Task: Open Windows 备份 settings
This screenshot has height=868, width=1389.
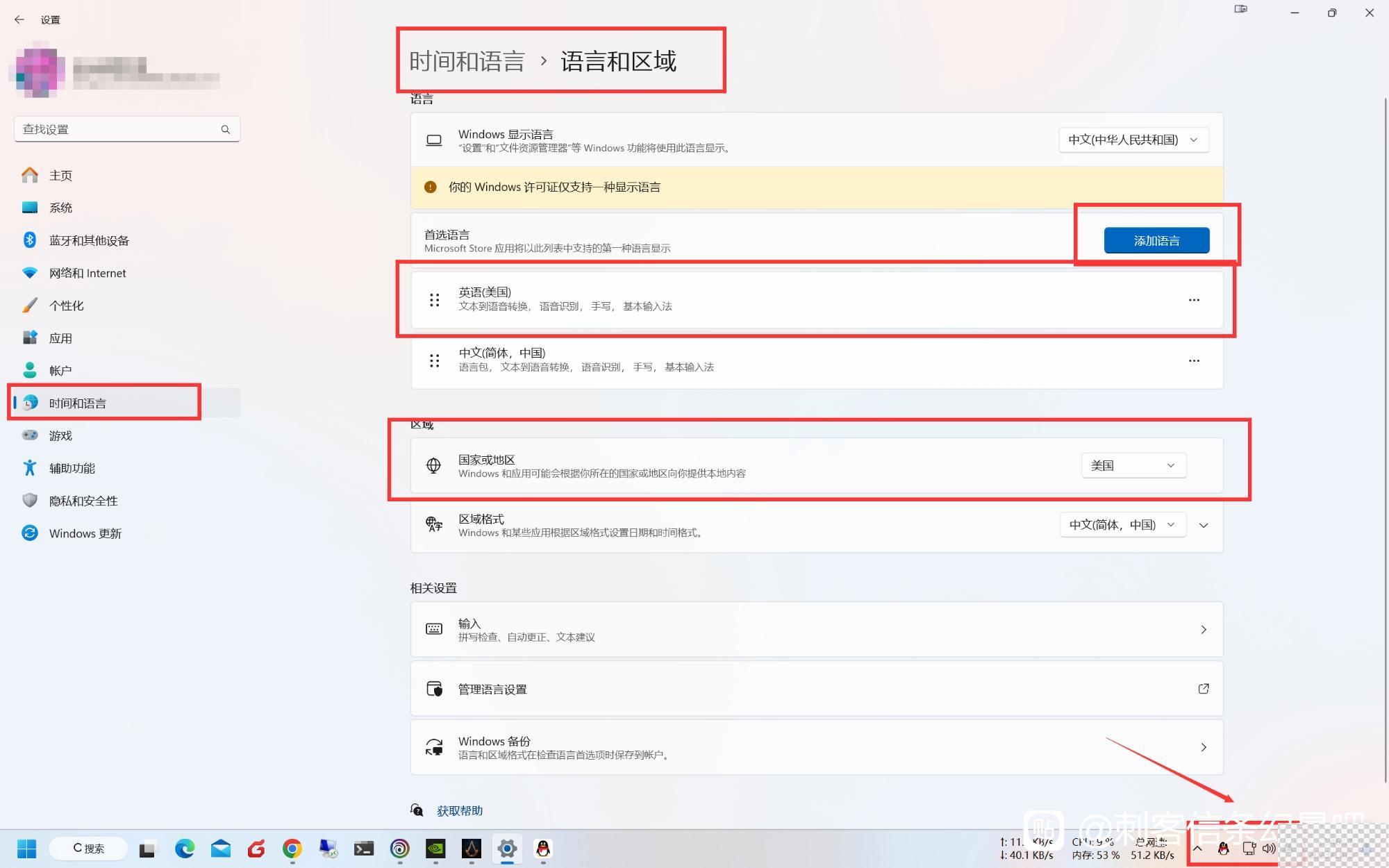Action: pos(816,747)
